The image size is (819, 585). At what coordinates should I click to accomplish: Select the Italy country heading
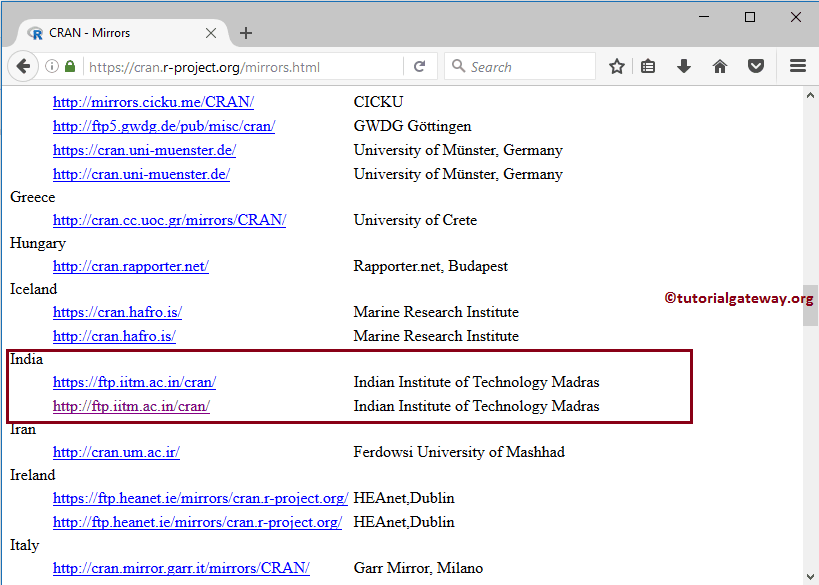click(25, 545)
